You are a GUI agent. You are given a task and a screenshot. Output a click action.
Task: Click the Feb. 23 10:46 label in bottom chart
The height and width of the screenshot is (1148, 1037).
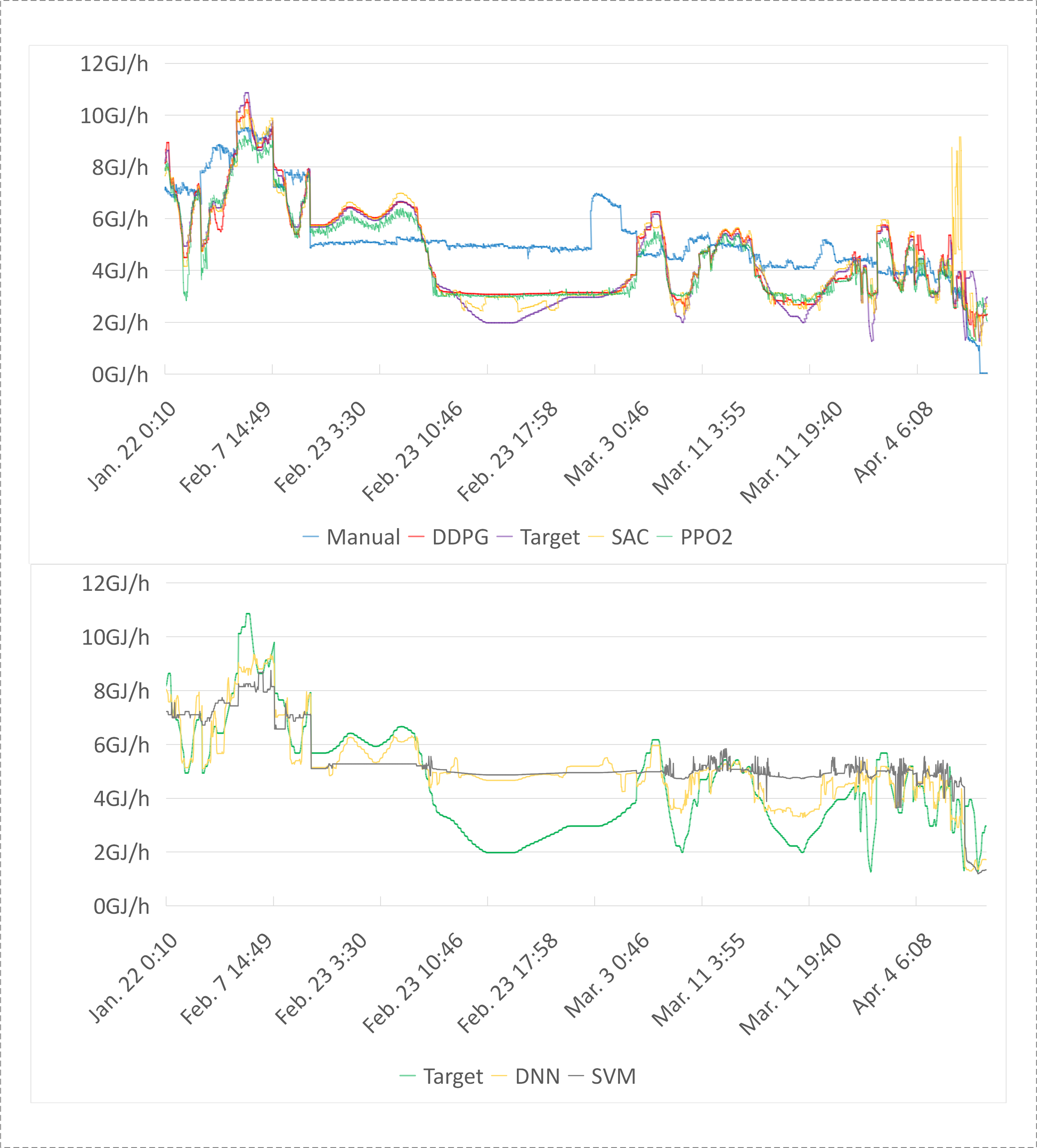413,983
